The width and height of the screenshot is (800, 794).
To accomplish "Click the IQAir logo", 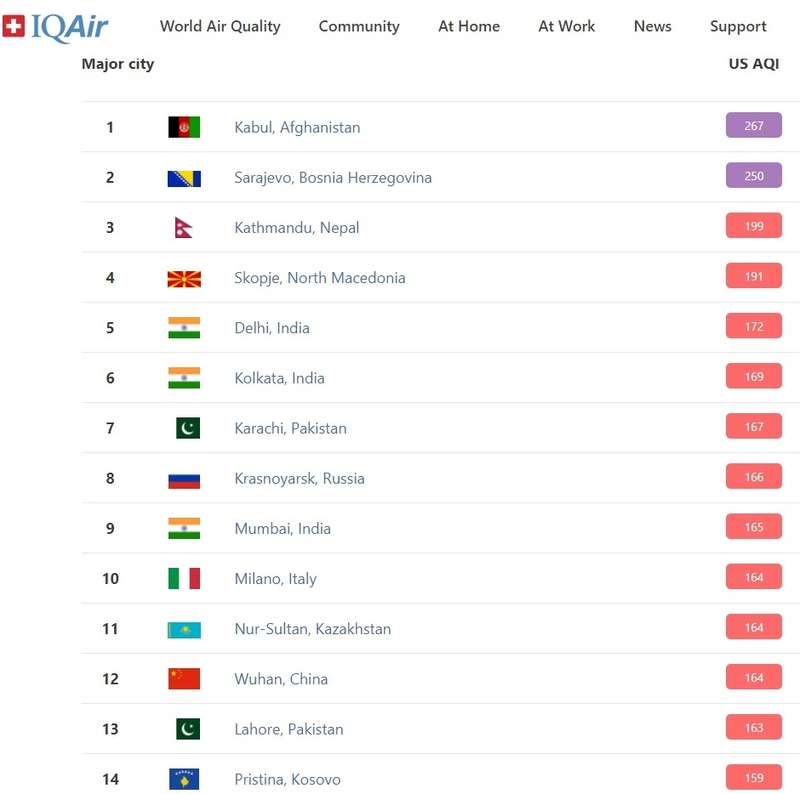I will (56, 27).
